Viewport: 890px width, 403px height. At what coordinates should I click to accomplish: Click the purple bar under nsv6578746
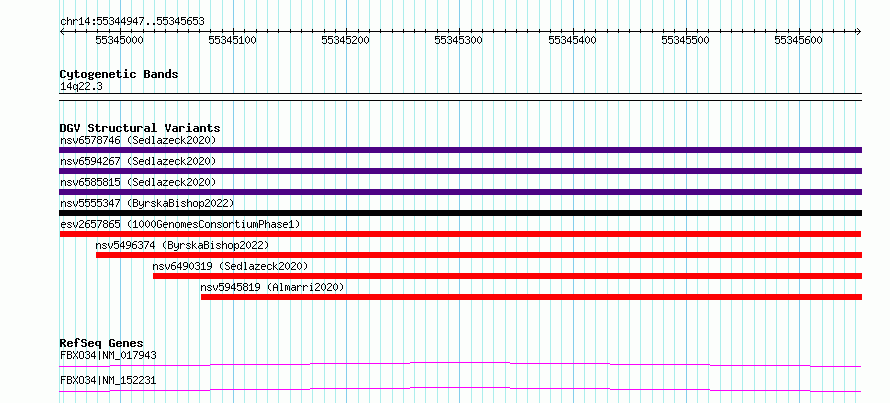(x=460, y=150)
